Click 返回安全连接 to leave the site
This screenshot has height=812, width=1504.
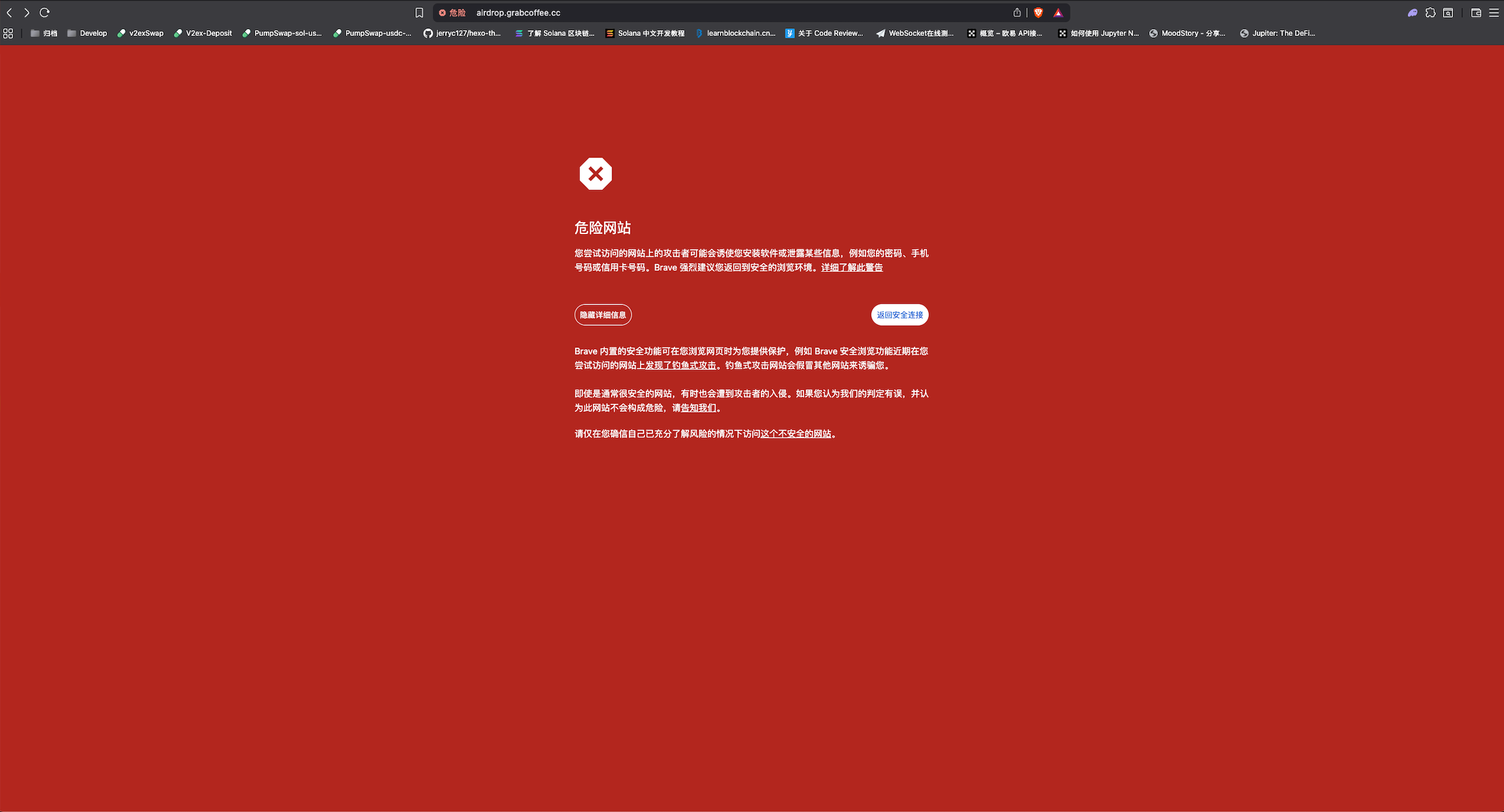pyautogui.click(x=899, y=314)
